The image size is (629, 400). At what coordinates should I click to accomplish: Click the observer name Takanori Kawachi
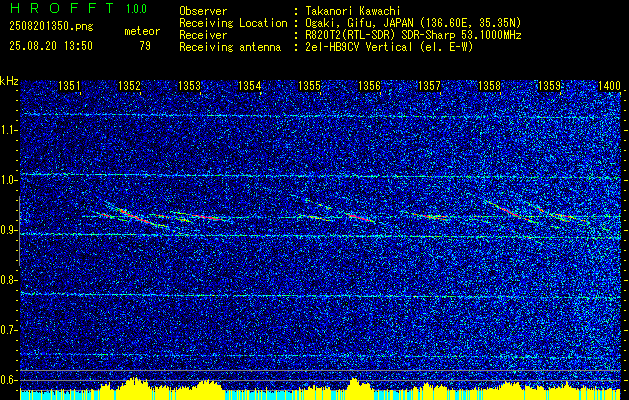(x=351, y=11)
